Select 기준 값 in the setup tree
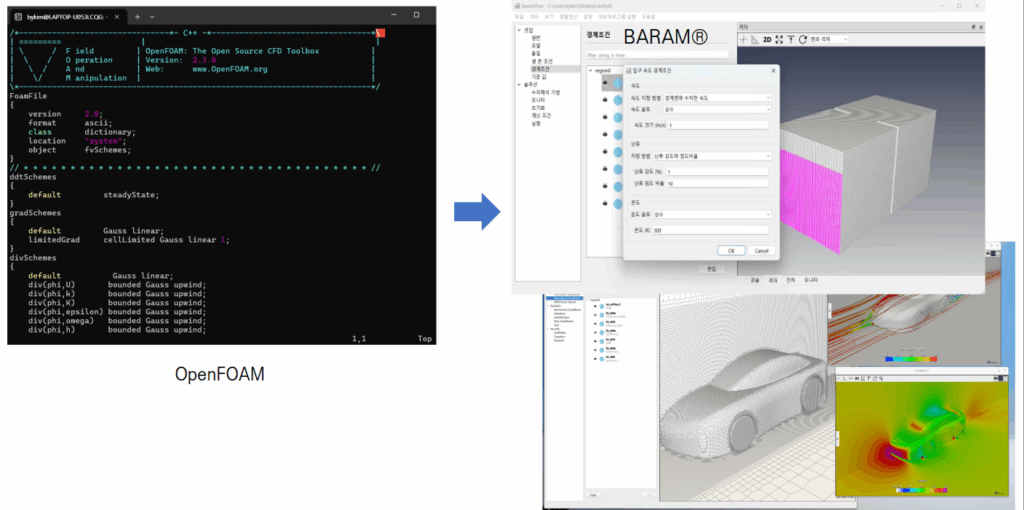The image size is (1024, 510). [x=538, y=76]
